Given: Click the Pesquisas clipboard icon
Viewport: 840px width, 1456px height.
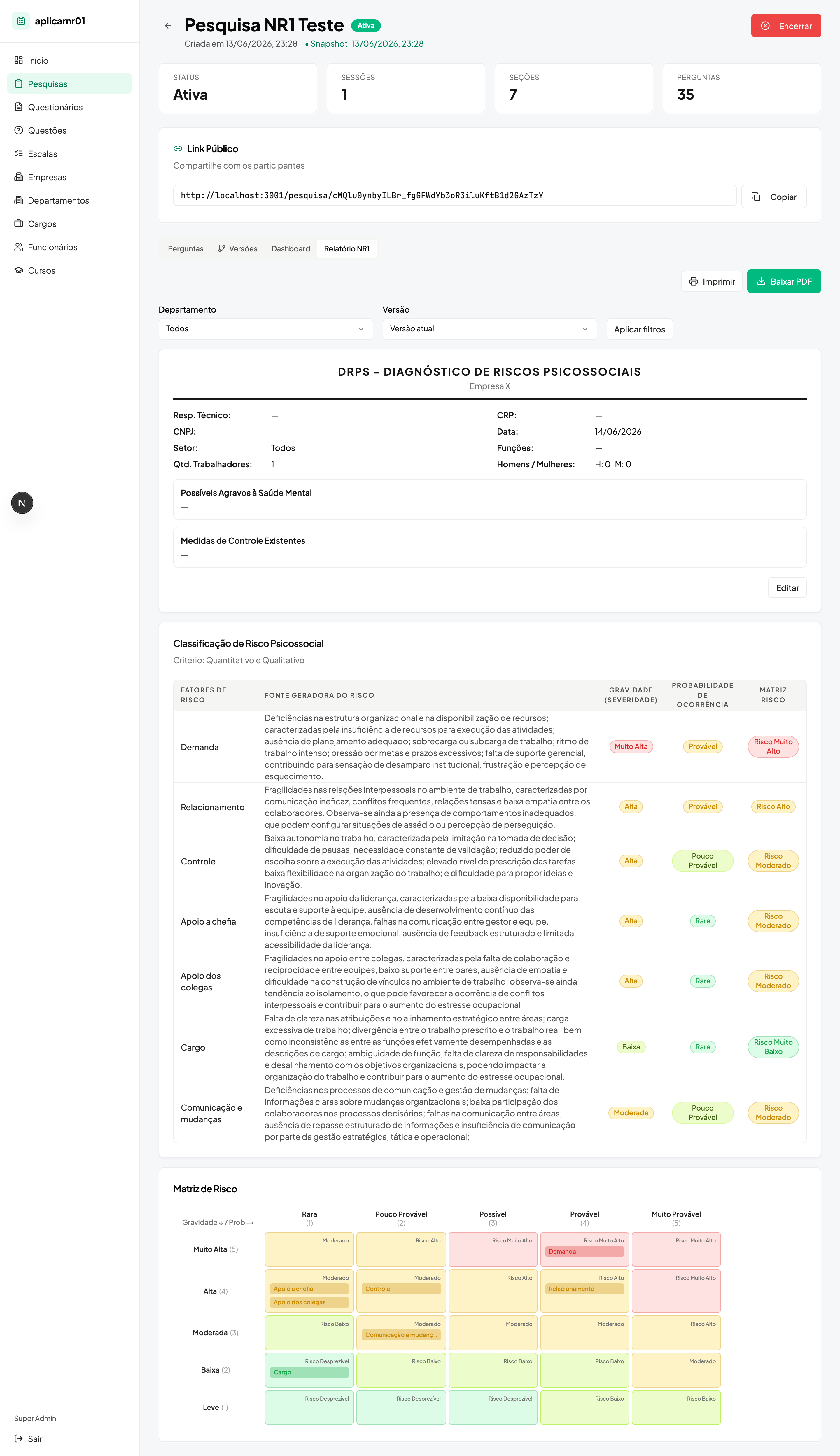Looking at the screenshot, I should coord(18,84).
